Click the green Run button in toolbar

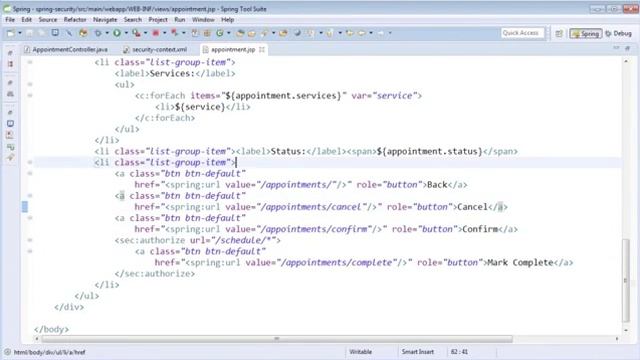[x=117, y=33]
